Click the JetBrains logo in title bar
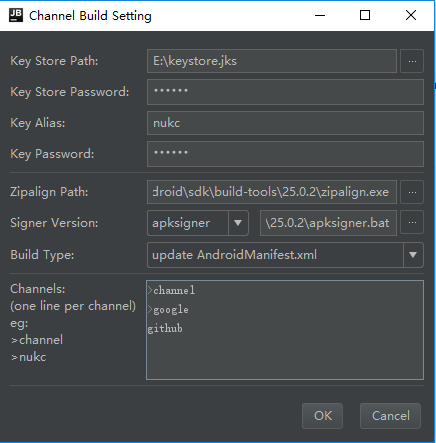436x443 pixels. [16, 15]
